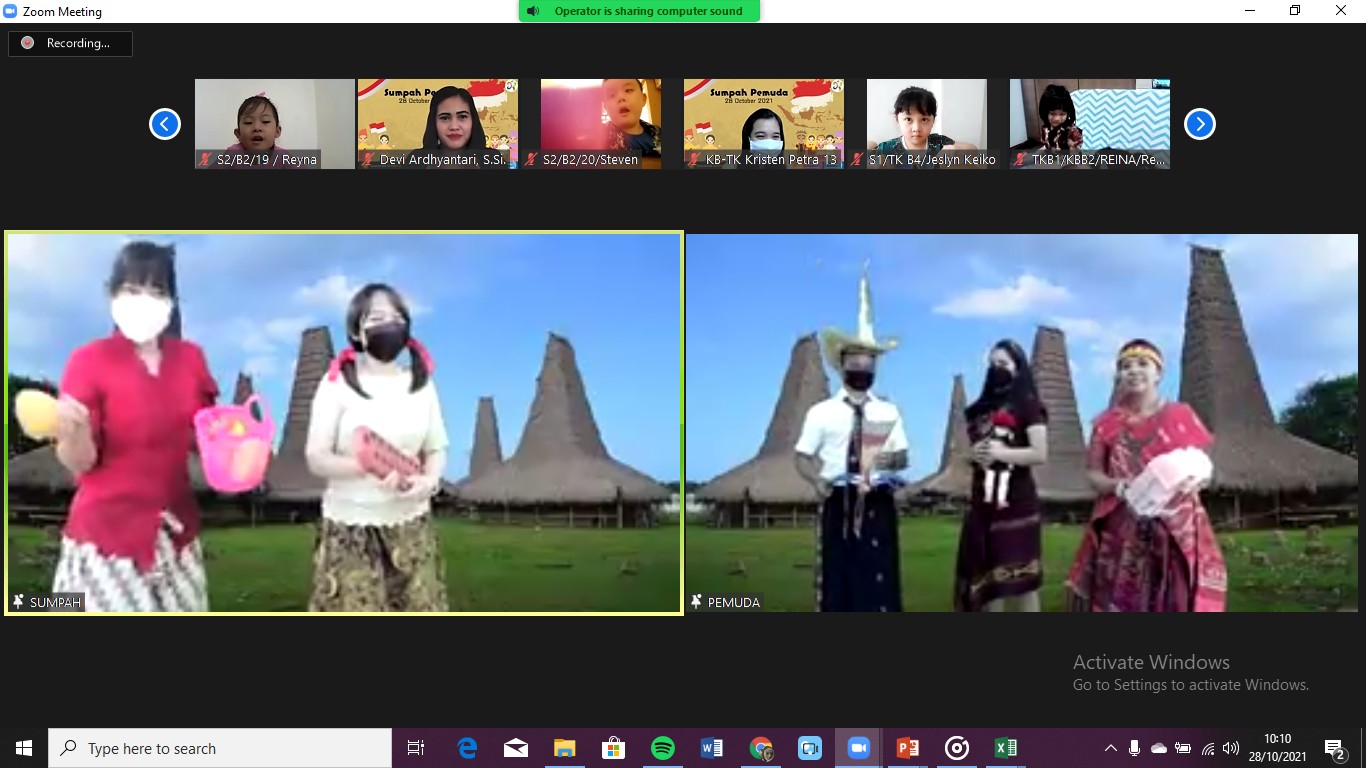Expand the system tray hidden icons
The image size is (1366, 768).
tap(1110, 748)
